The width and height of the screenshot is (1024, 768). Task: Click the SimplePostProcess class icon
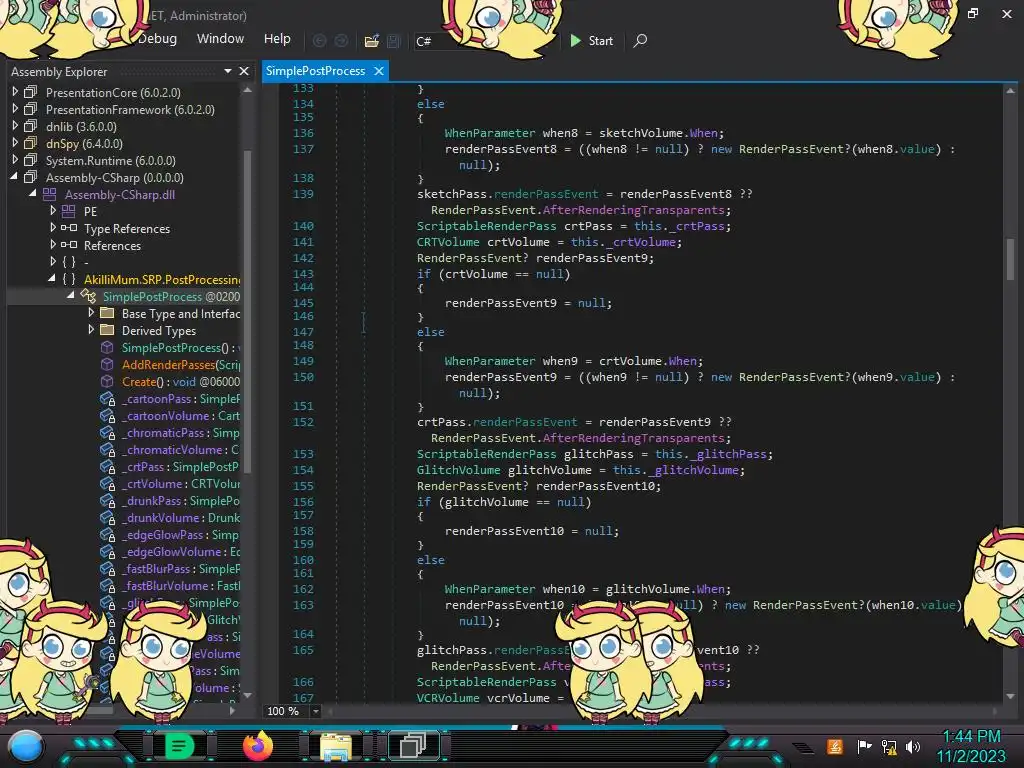[88, 296]
